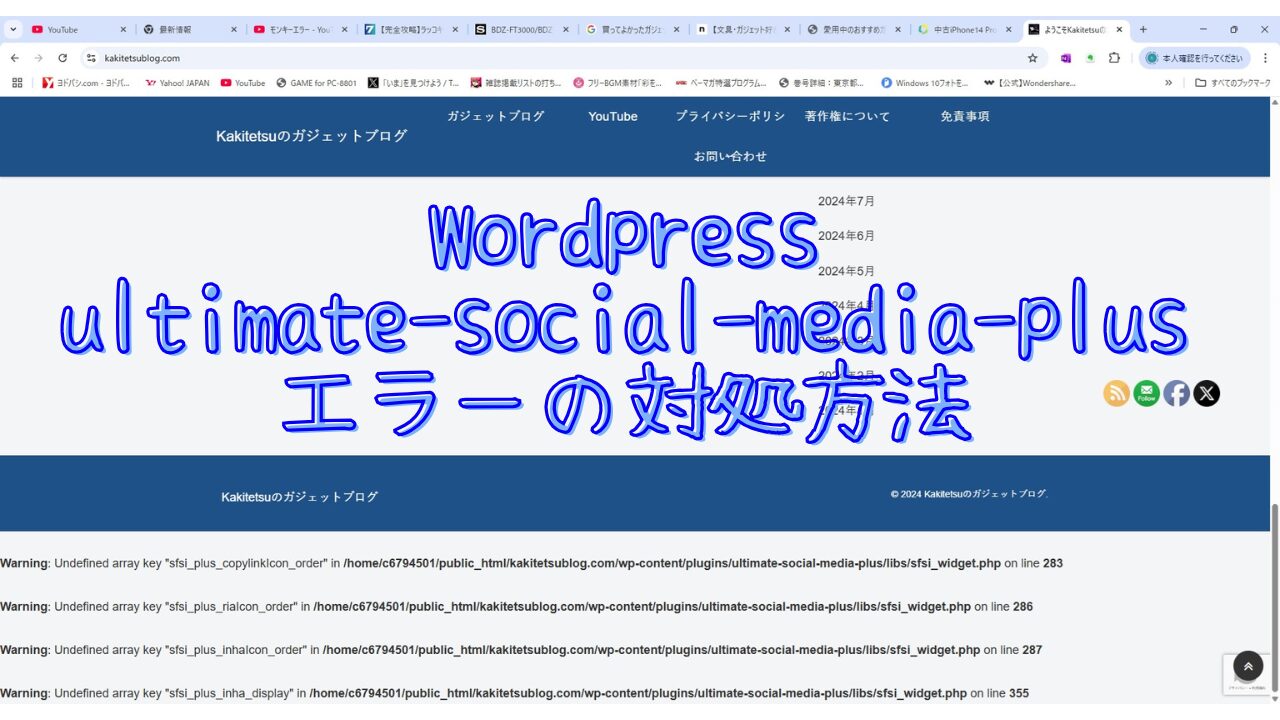1280x720 pixels.
Task: Open the ベーマガ特選プログラム bookmark
Action: (x=721, y=83)
